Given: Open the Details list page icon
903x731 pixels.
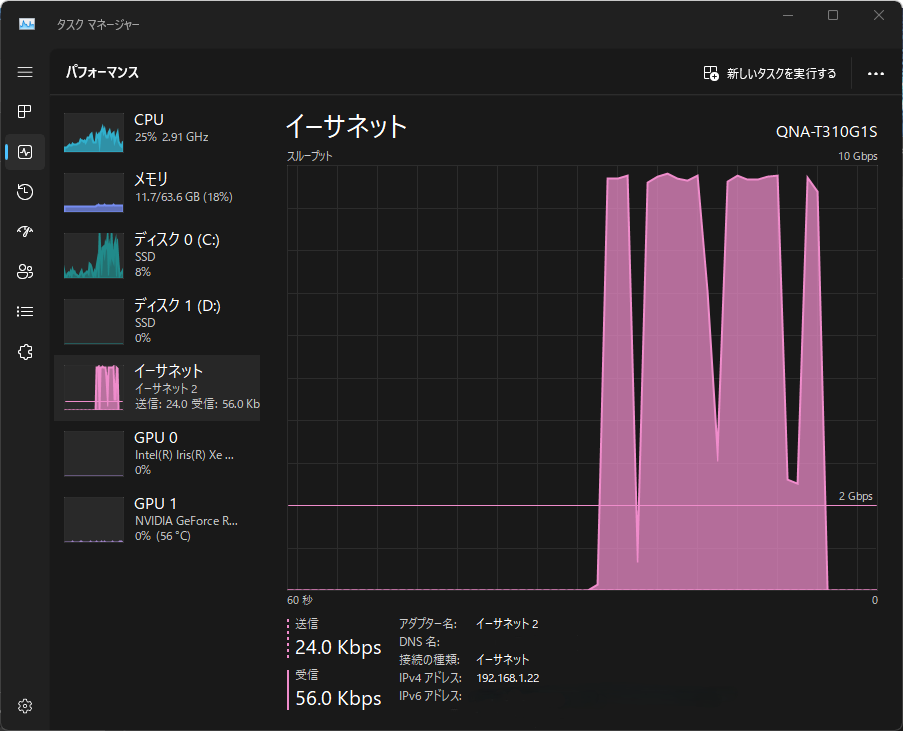Looking at the screenshot, I should coord(25,312).
